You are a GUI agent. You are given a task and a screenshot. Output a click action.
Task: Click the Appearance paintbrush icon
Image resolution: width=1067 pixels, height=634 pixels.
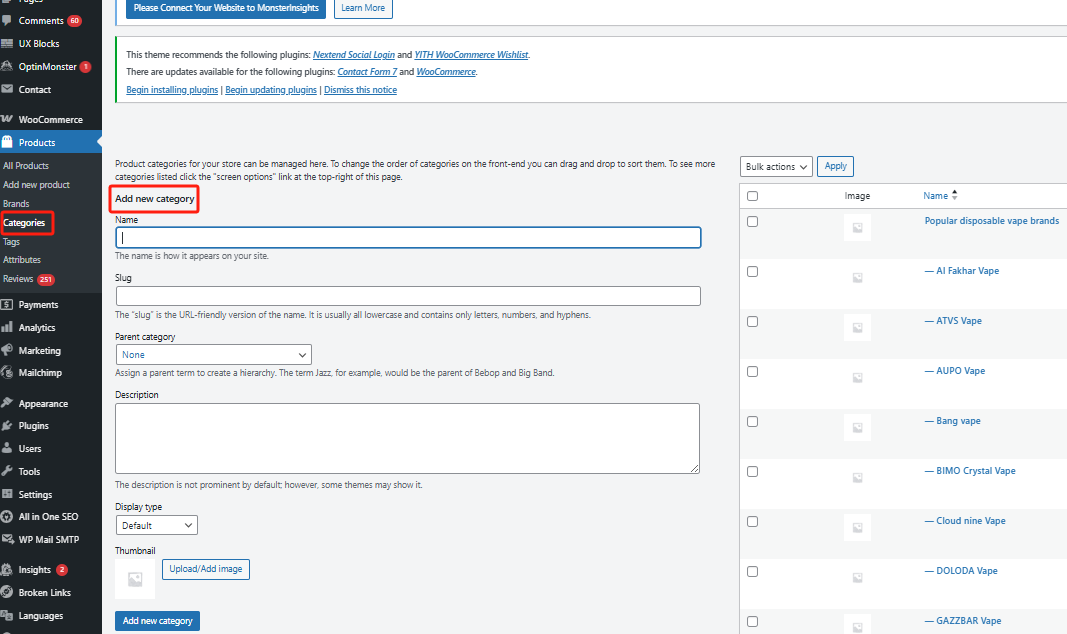(x=8, y=404)
